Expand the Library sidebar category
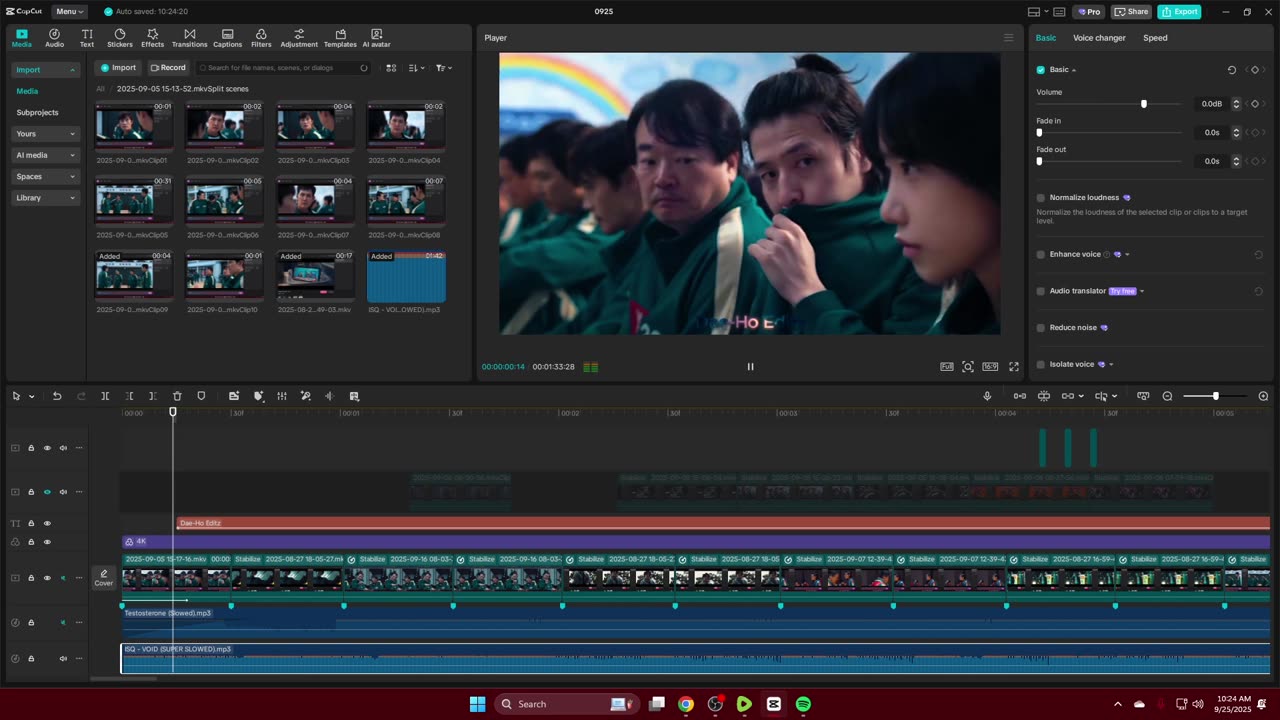1280x720 pixels. (46, 198)
